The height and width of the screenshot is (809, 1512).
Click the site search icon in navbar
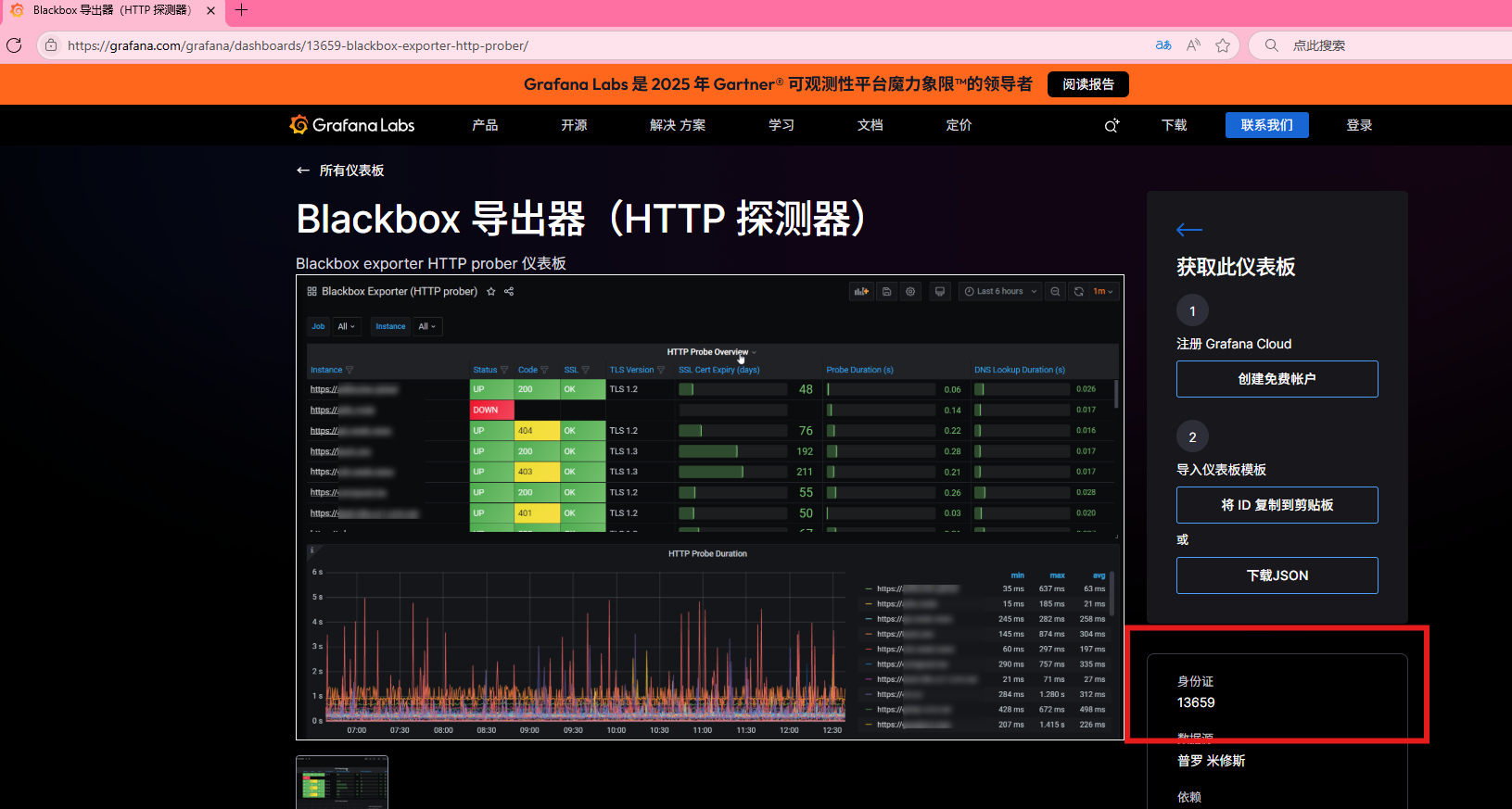pos(1112,125)
